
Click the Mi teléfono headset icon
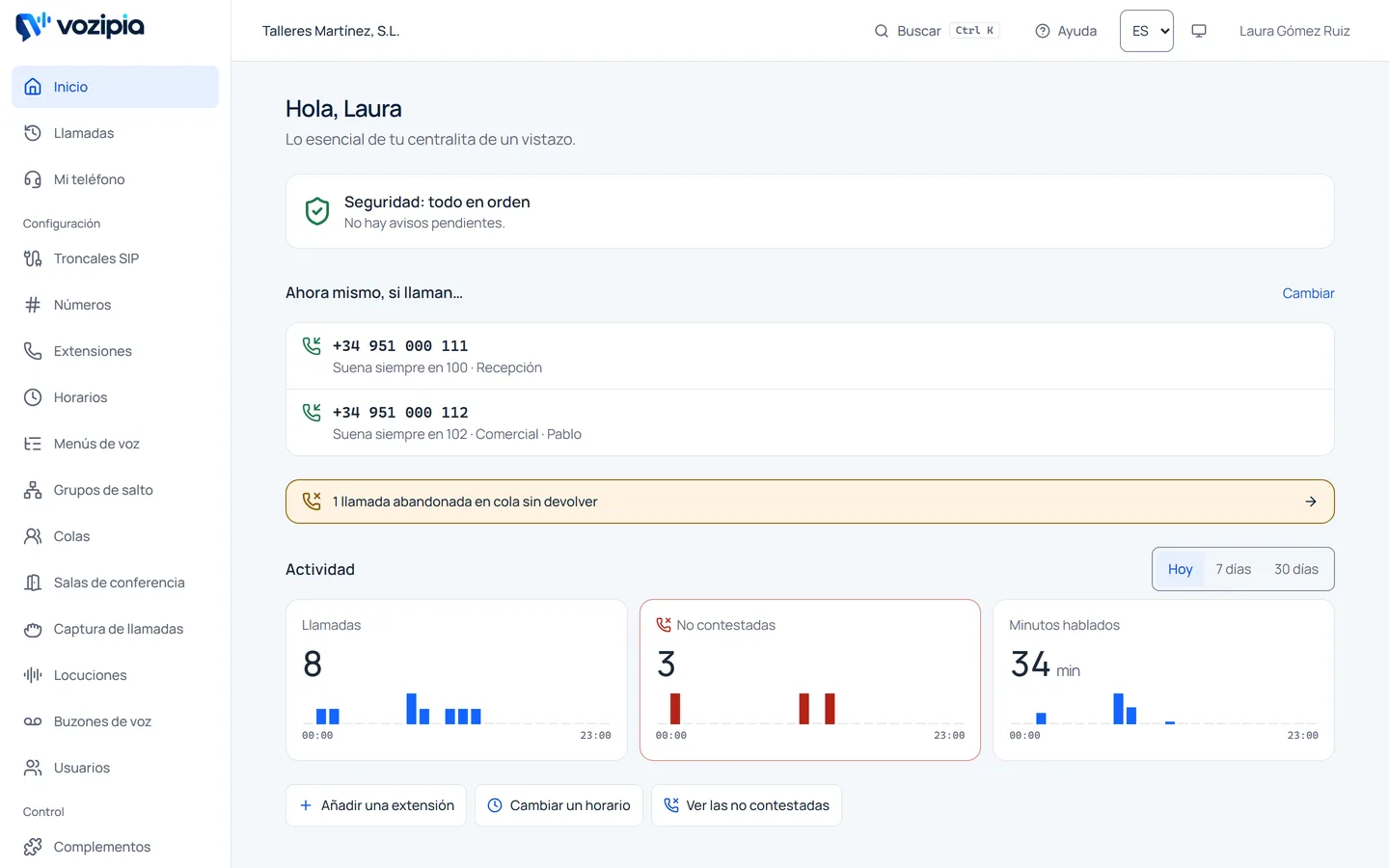pyautogui.click(x=33, y=179)
